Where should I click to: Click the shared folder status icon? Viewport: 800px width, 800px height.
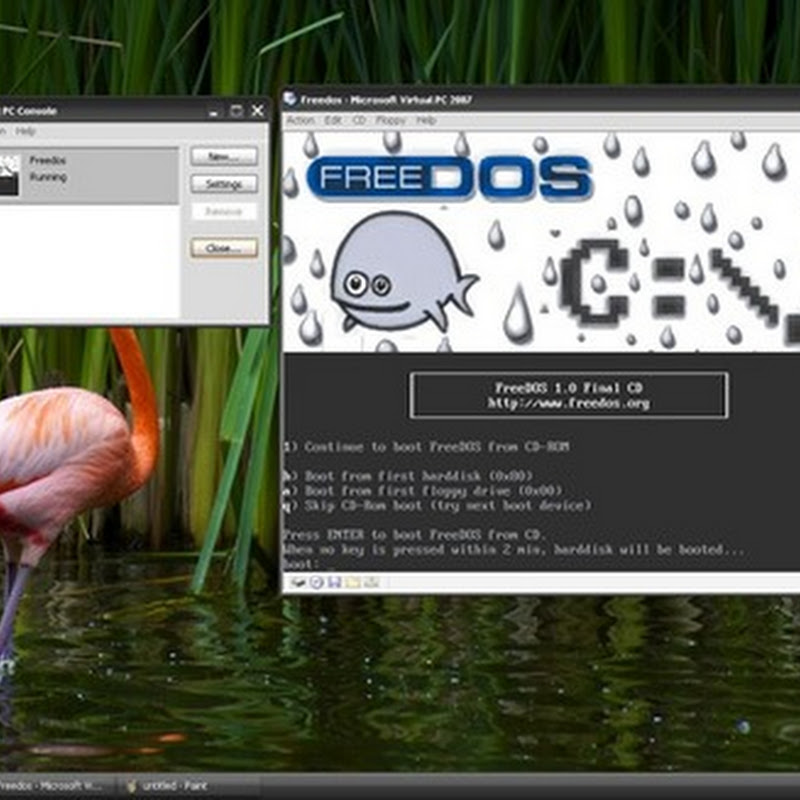click(x=353, y=582)
